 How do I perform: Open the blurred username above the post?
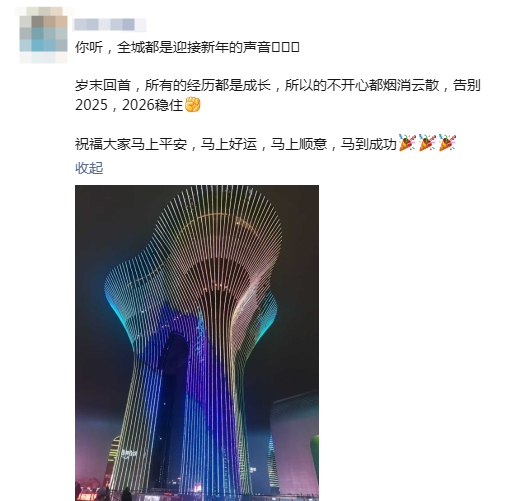click(110, 25)
